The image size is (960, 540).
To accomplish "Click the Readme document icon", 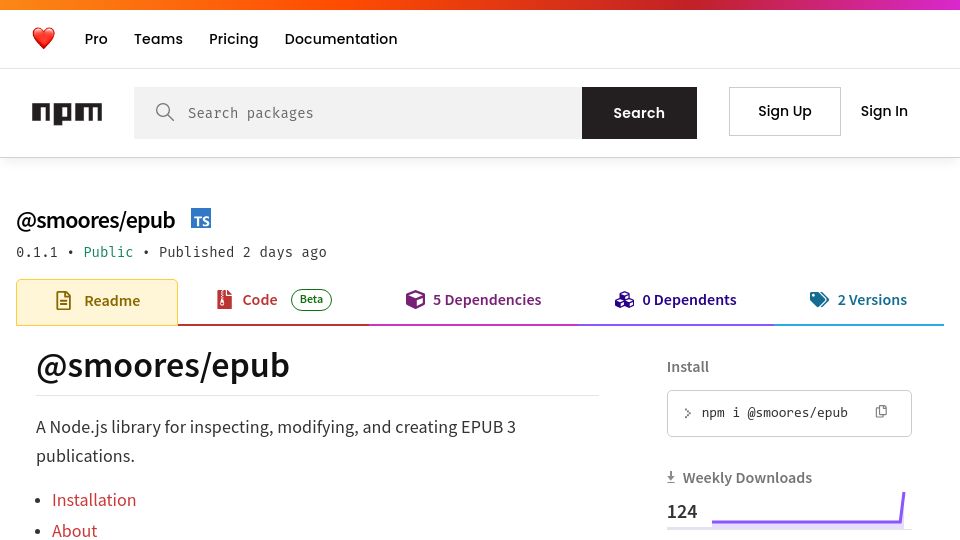I will tap(64, 301).
